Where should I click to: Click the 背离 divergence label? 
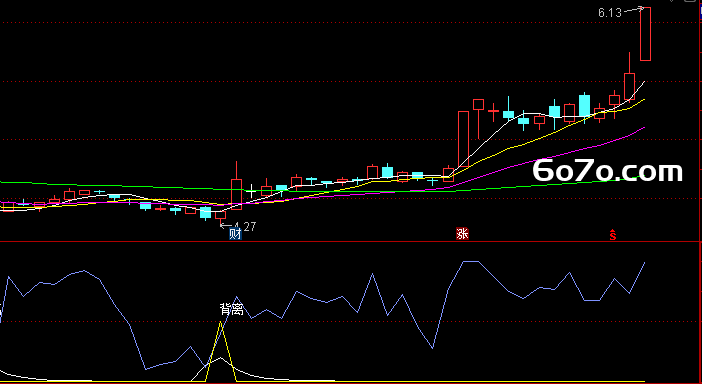pyautogui.click(x=231, y=309)
